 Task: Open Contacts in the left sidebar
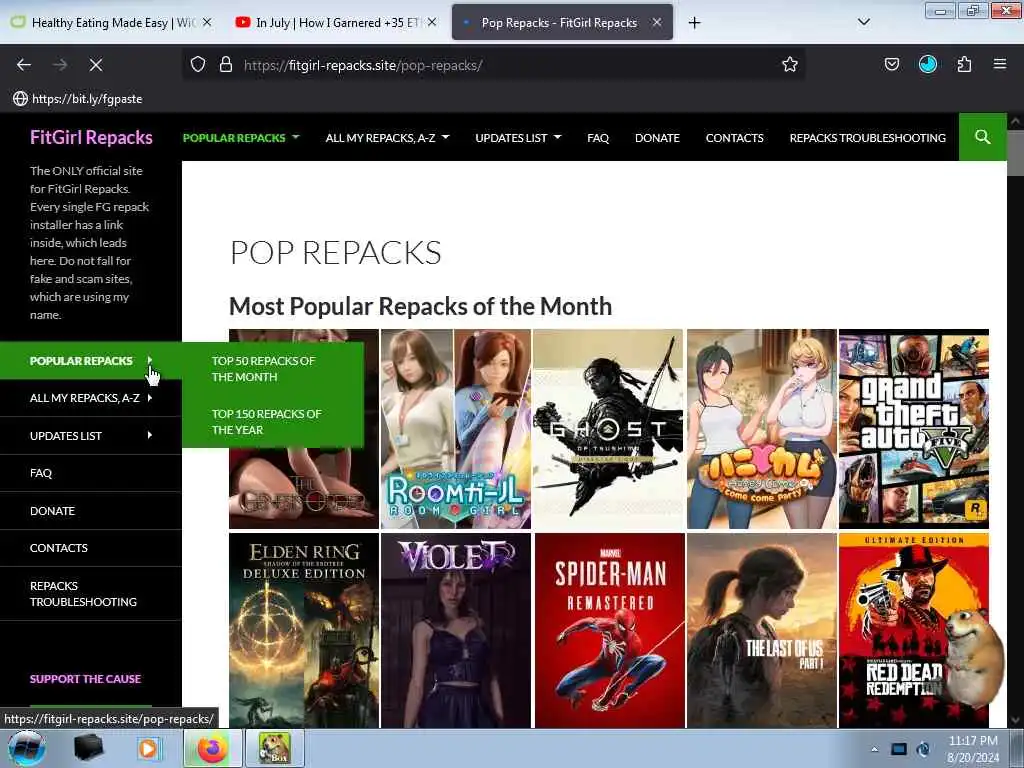pos(59,548)
